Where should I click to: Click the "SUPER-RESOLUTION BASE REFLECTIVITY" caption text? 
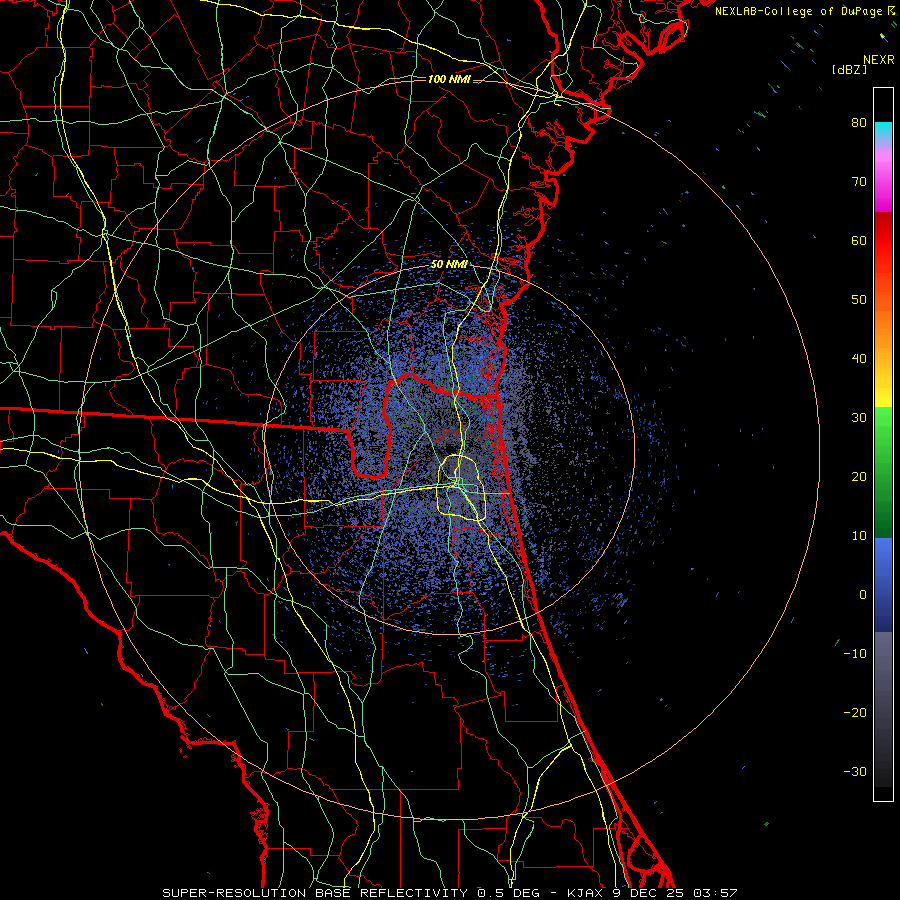pyautogui.click(x=315, y=893)
